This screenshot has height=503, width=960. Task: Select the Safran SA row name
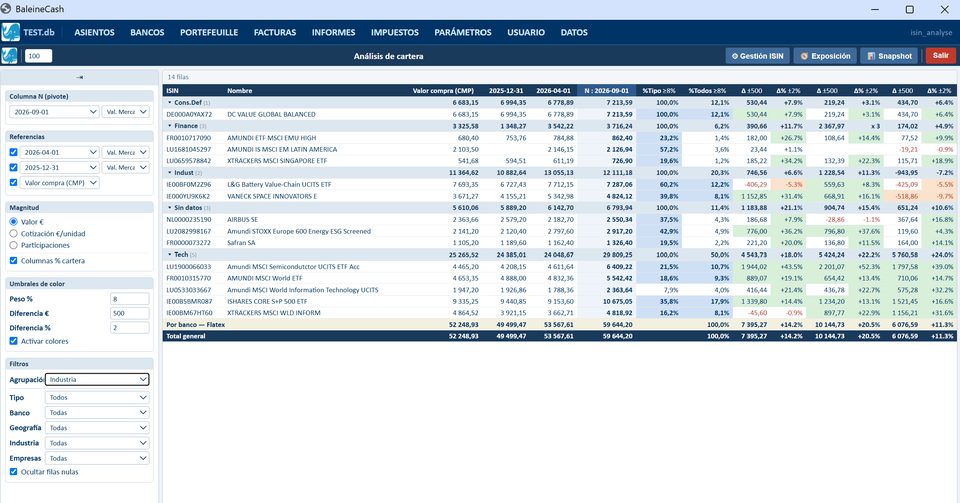click(241, 243)
